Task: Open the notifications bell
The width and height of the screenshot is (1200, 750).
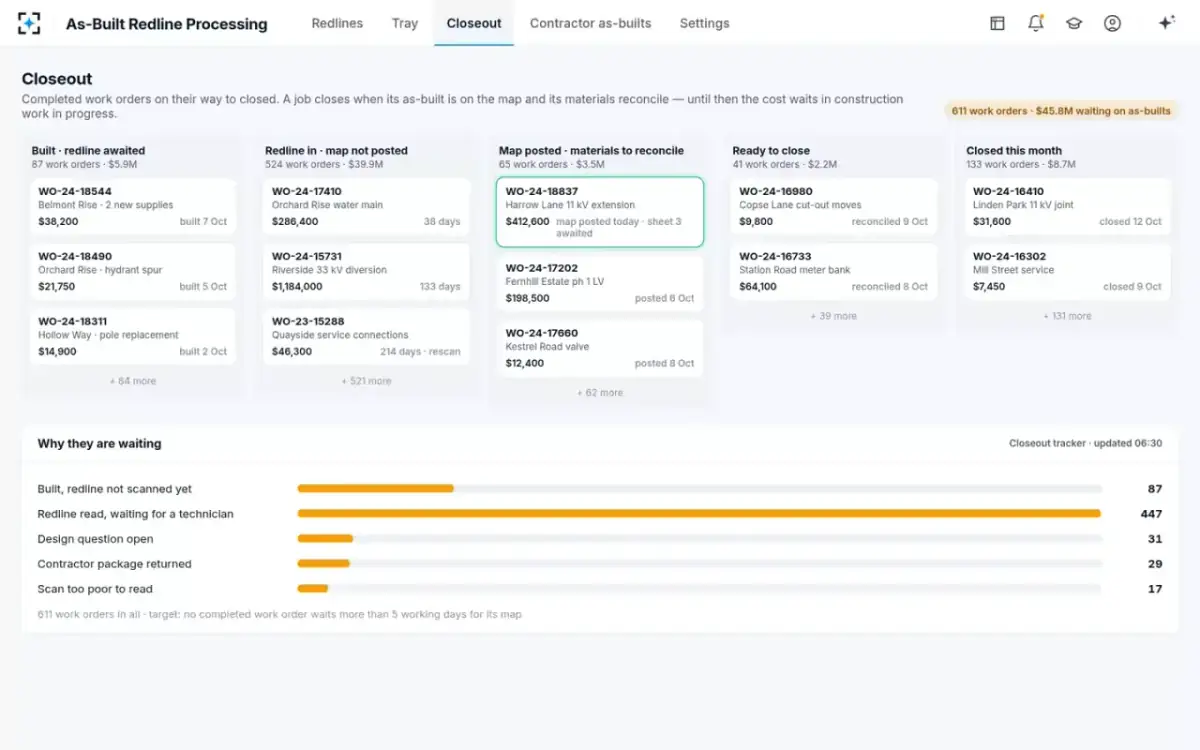Action: [1035, 23]
